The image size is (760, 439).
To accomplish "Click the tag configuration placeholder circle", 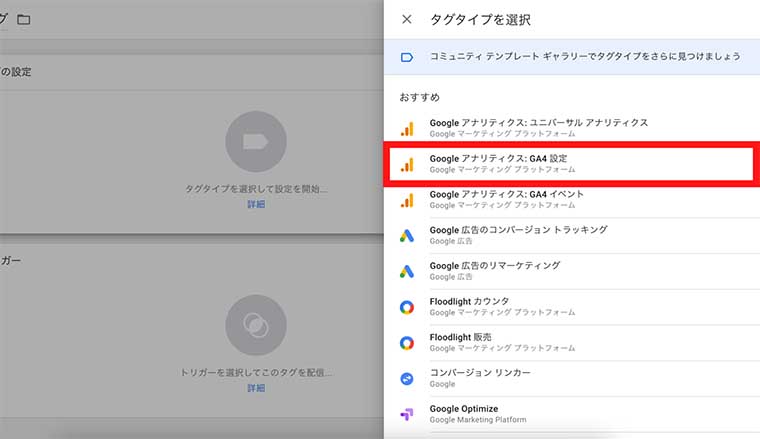I will [256, 141].
